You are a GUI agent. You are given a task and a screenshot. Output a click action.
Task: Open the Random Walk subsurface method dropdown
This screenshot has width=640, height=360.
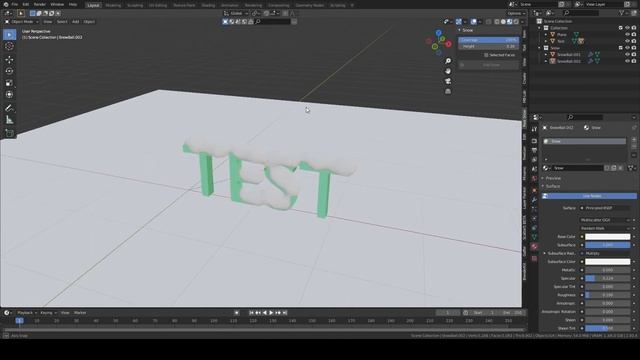tap(605, 229)
